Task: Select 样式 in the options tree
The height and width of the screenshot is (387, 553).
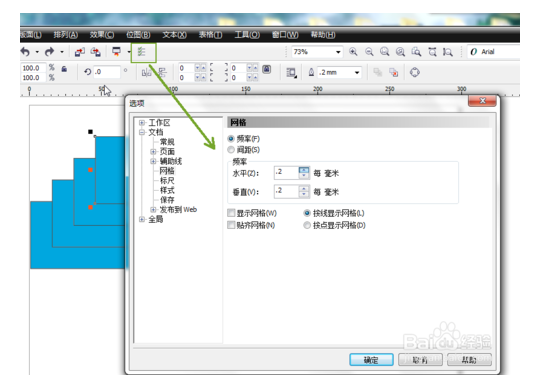Action: [x=167, y=191]
